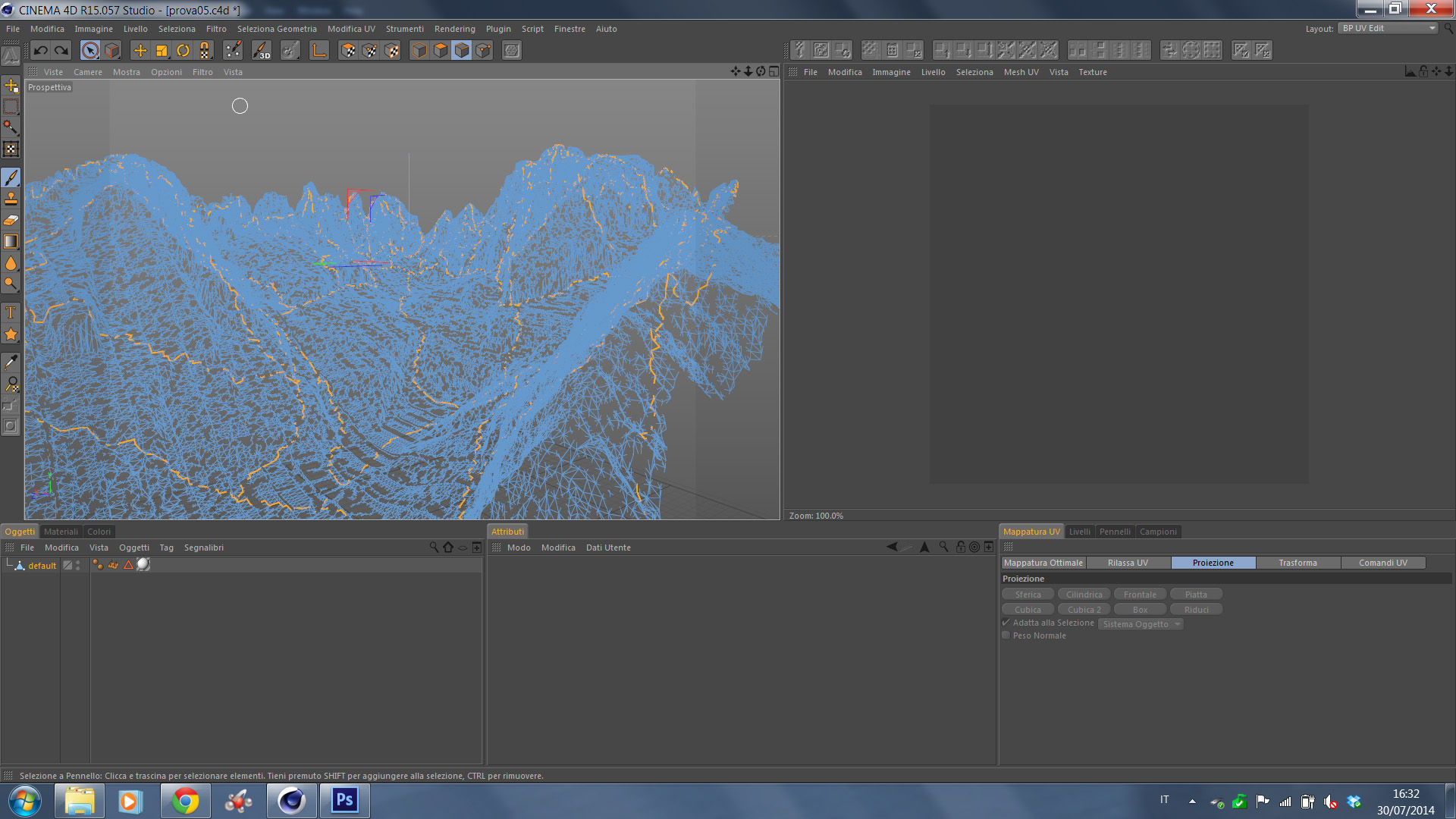
Task: Click the Rilassa UV button
Action: tap(1128, 563)
